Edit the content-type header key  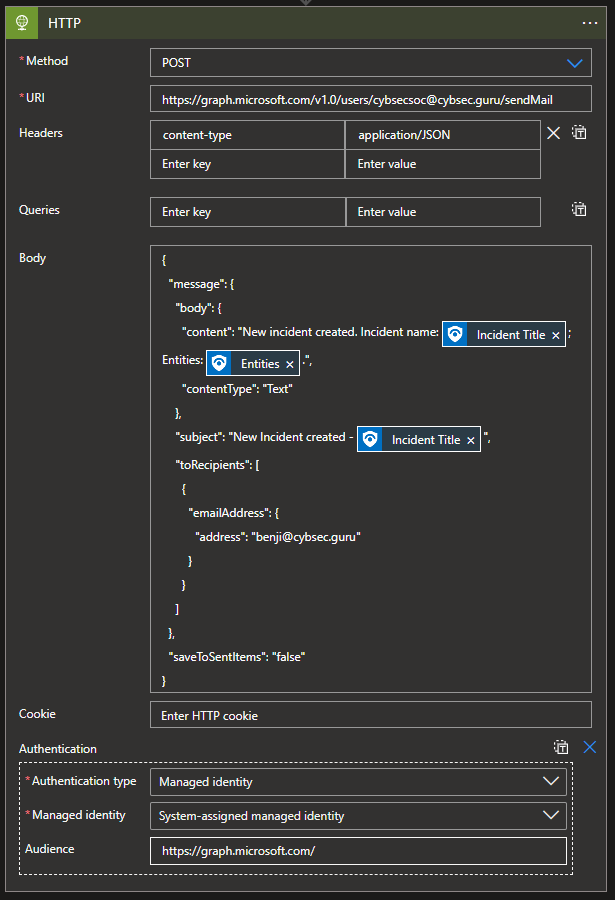coord(247,135)
